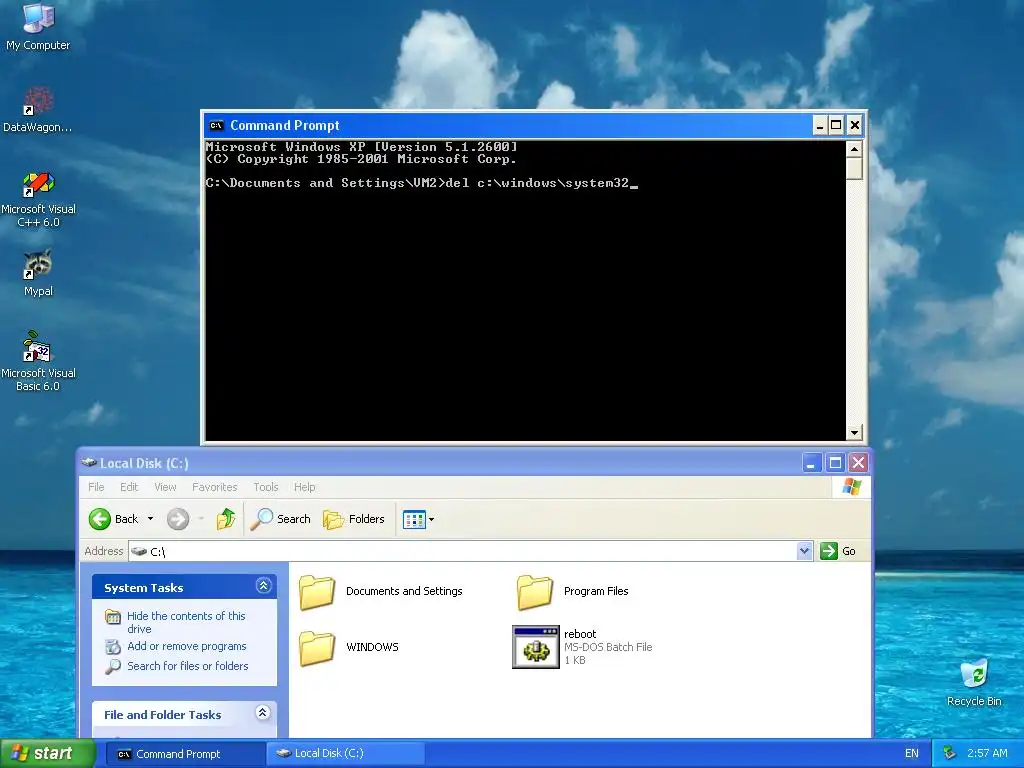Click Add or remove programs link
This screenshot has height=768, width=1024.
pyautogui.click(x=187, y=647)
